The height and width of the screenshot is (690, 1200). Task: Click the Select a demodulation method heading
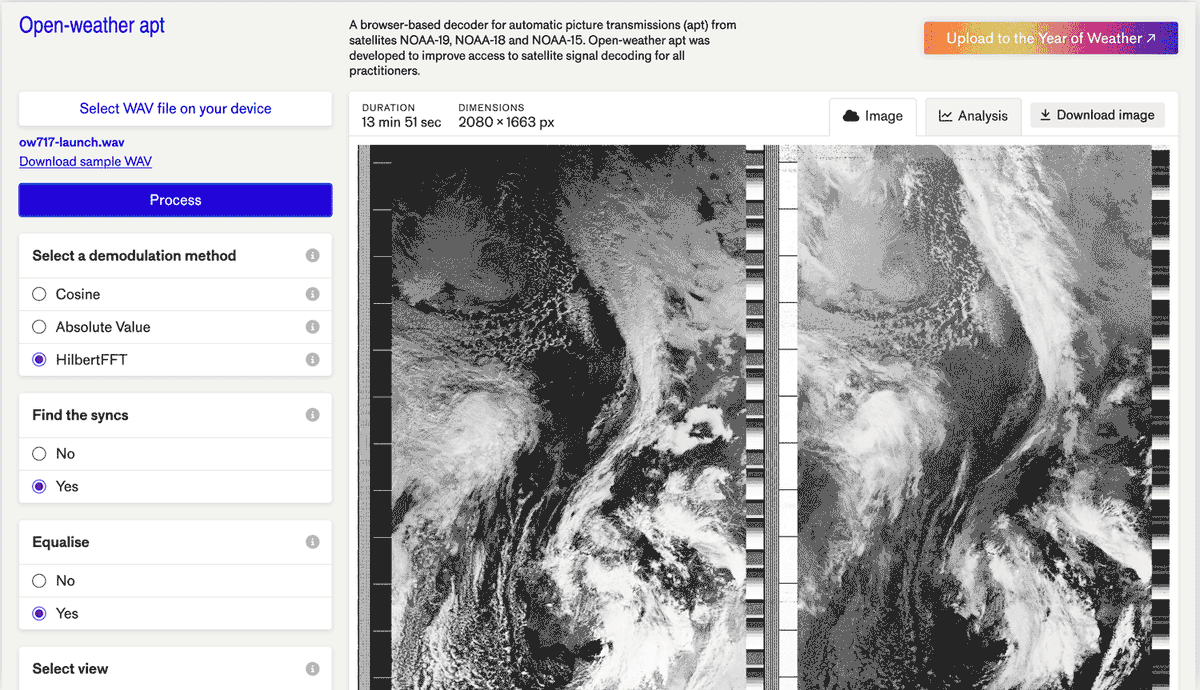click(134, 256)
